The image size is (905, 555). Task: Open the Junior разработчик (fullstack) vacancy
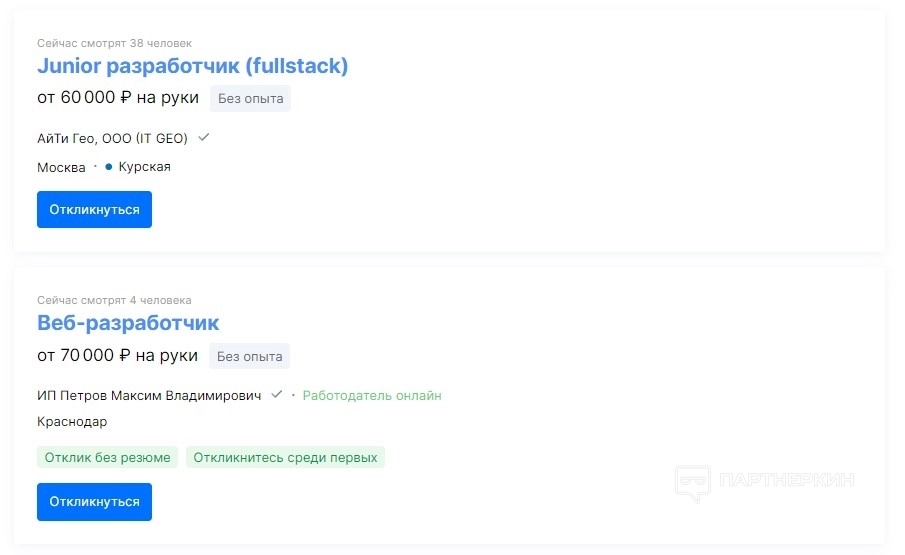pos(192,66)
